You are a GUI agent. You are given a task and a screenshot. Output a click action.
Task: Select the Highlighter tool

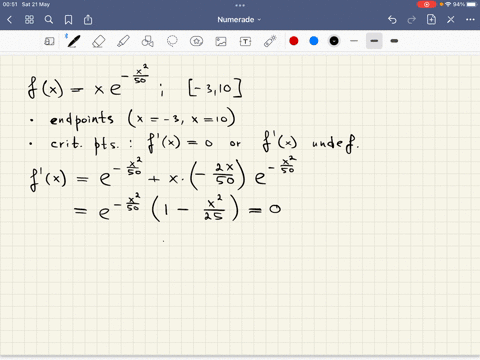123,41
